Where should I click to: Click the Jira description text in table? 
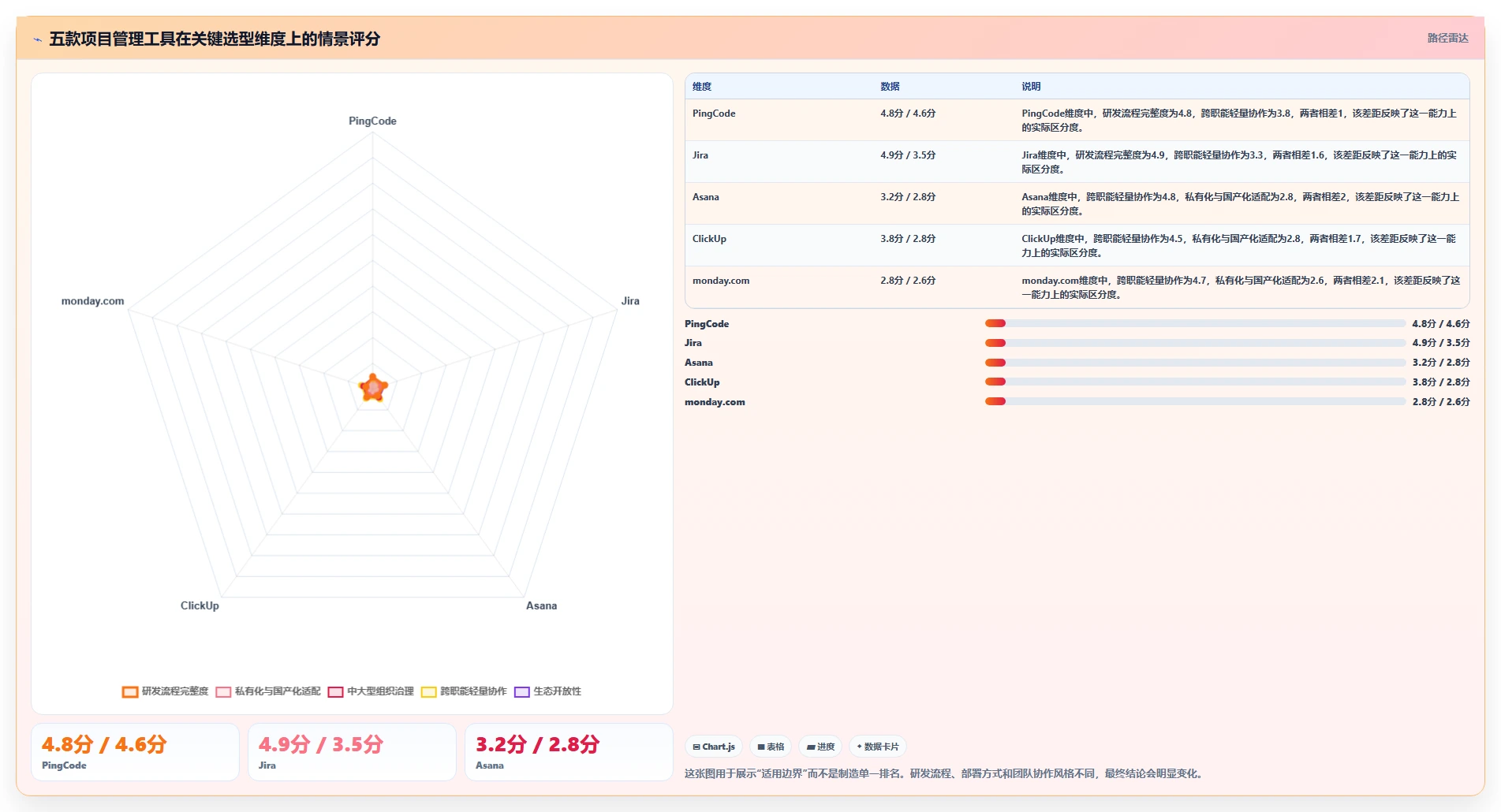click(x=1240, y=162)
